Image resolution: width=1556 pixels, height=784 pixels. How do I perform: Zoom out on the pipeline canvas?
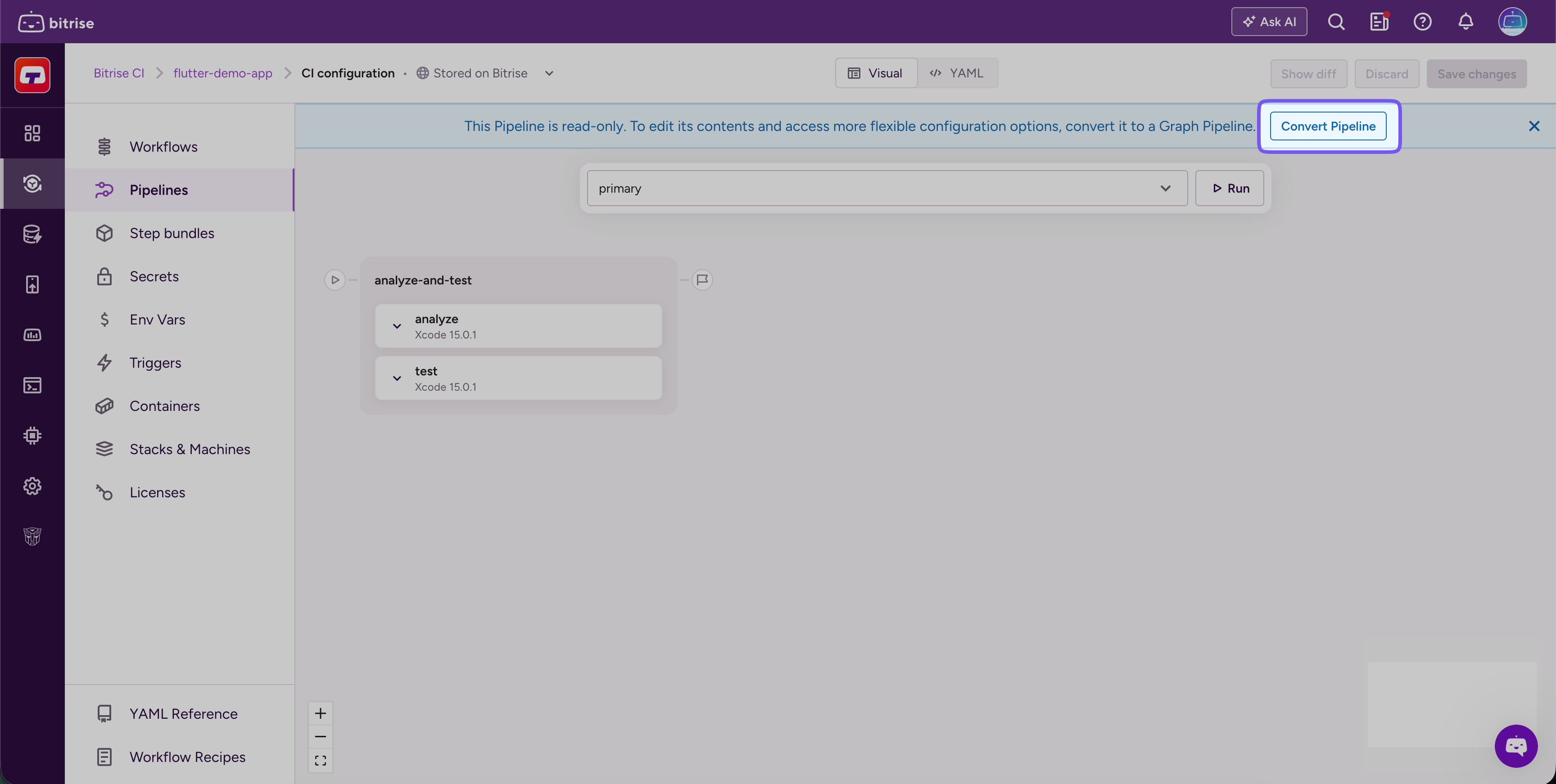point(321,737)
